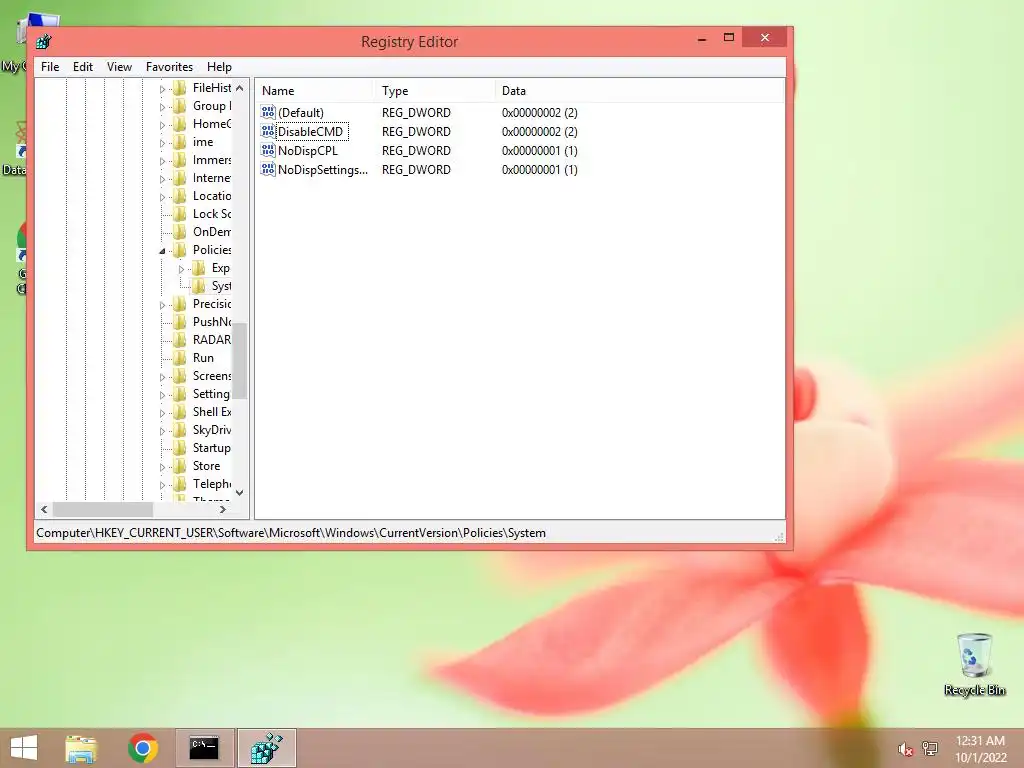Image resolution: width=1024 pixels, height=768 pixels.
Task: Open the Favorites menu
Action: [169, 67]
